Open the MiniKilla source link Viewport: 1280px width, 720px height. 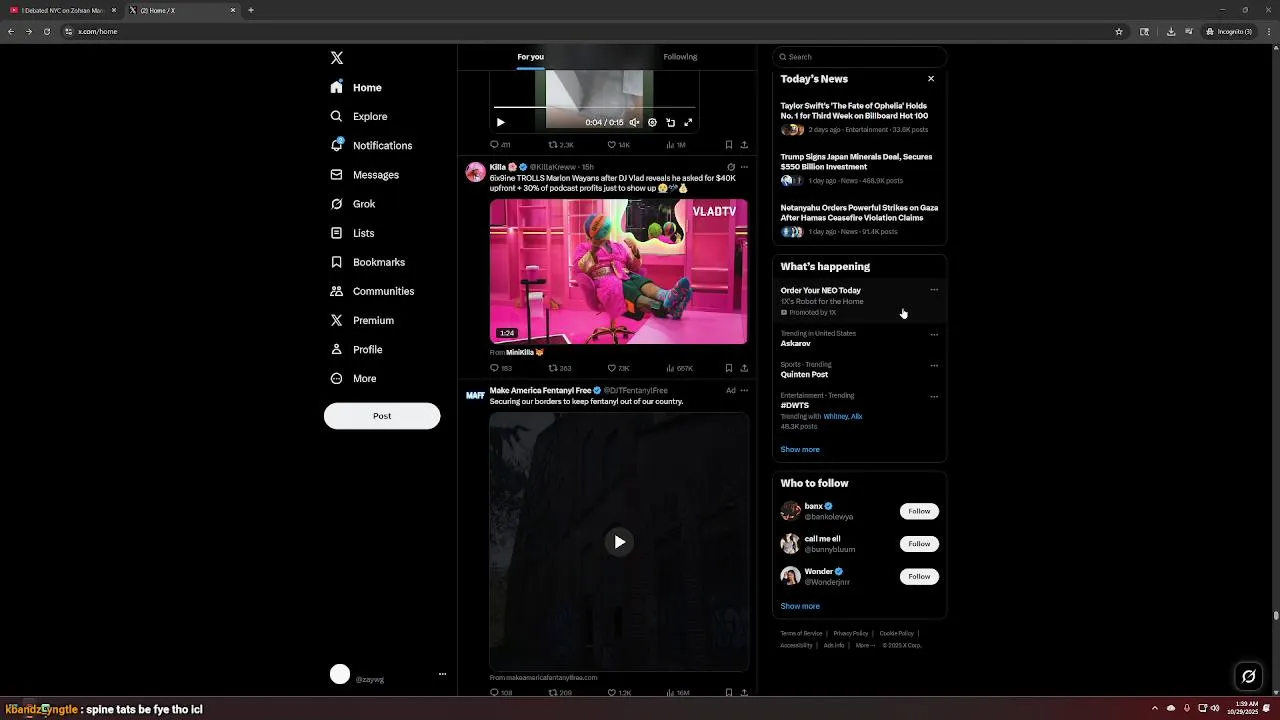[524, 352]
